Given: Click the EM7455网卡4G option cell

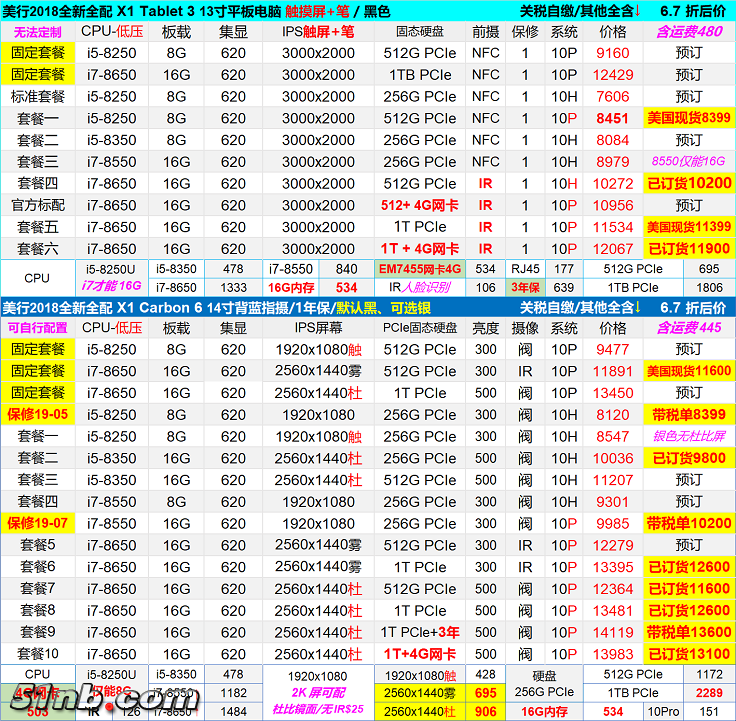Looking at the screenshot, I should point(419,269).
